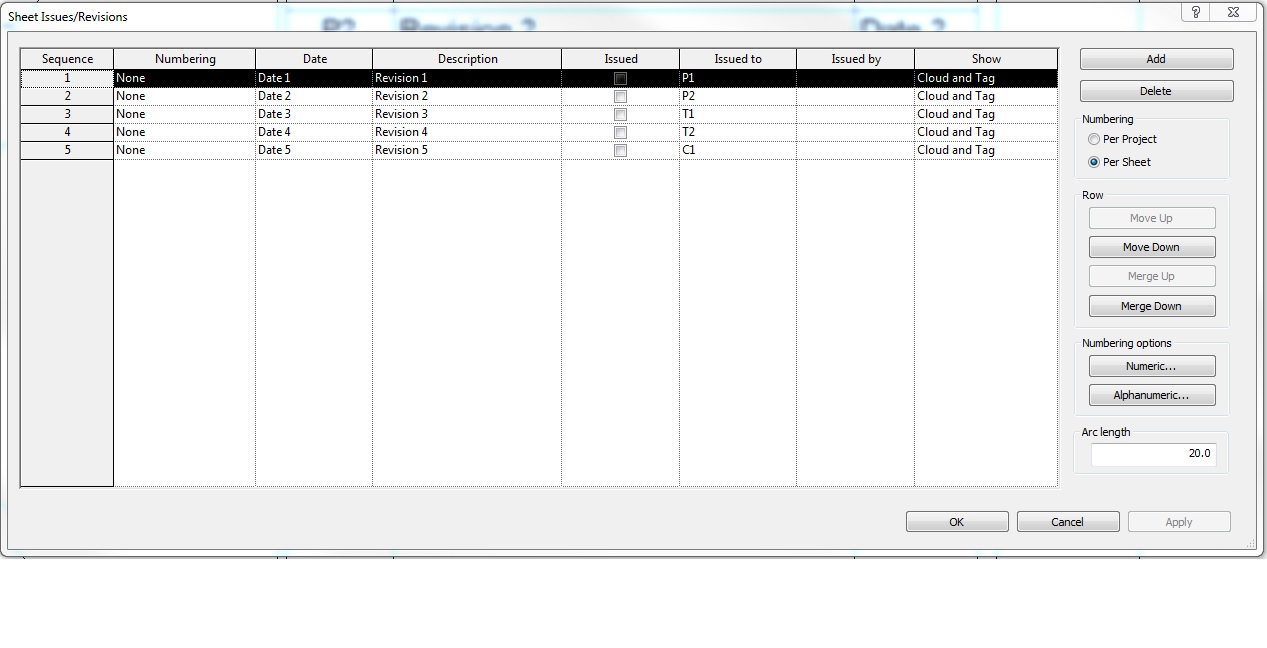Open the Alphanumeric numbering options

click(x=1151, y=395)
